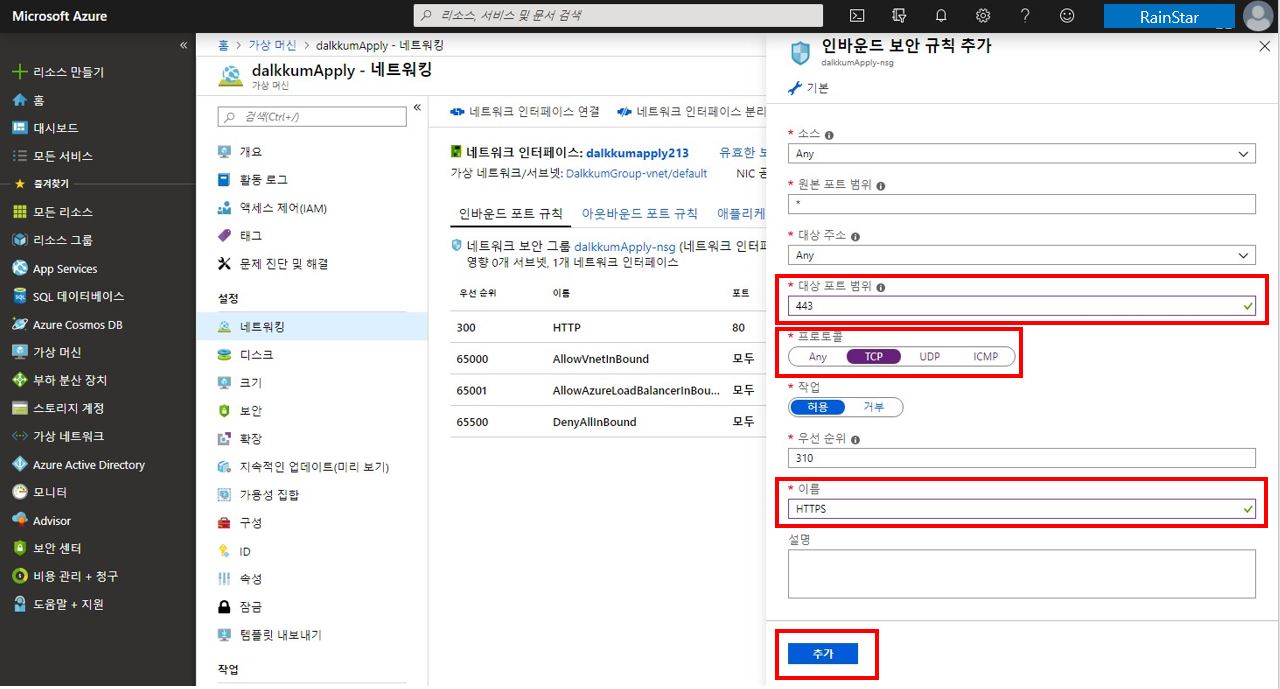Click the top resource search box

[618, 15]
